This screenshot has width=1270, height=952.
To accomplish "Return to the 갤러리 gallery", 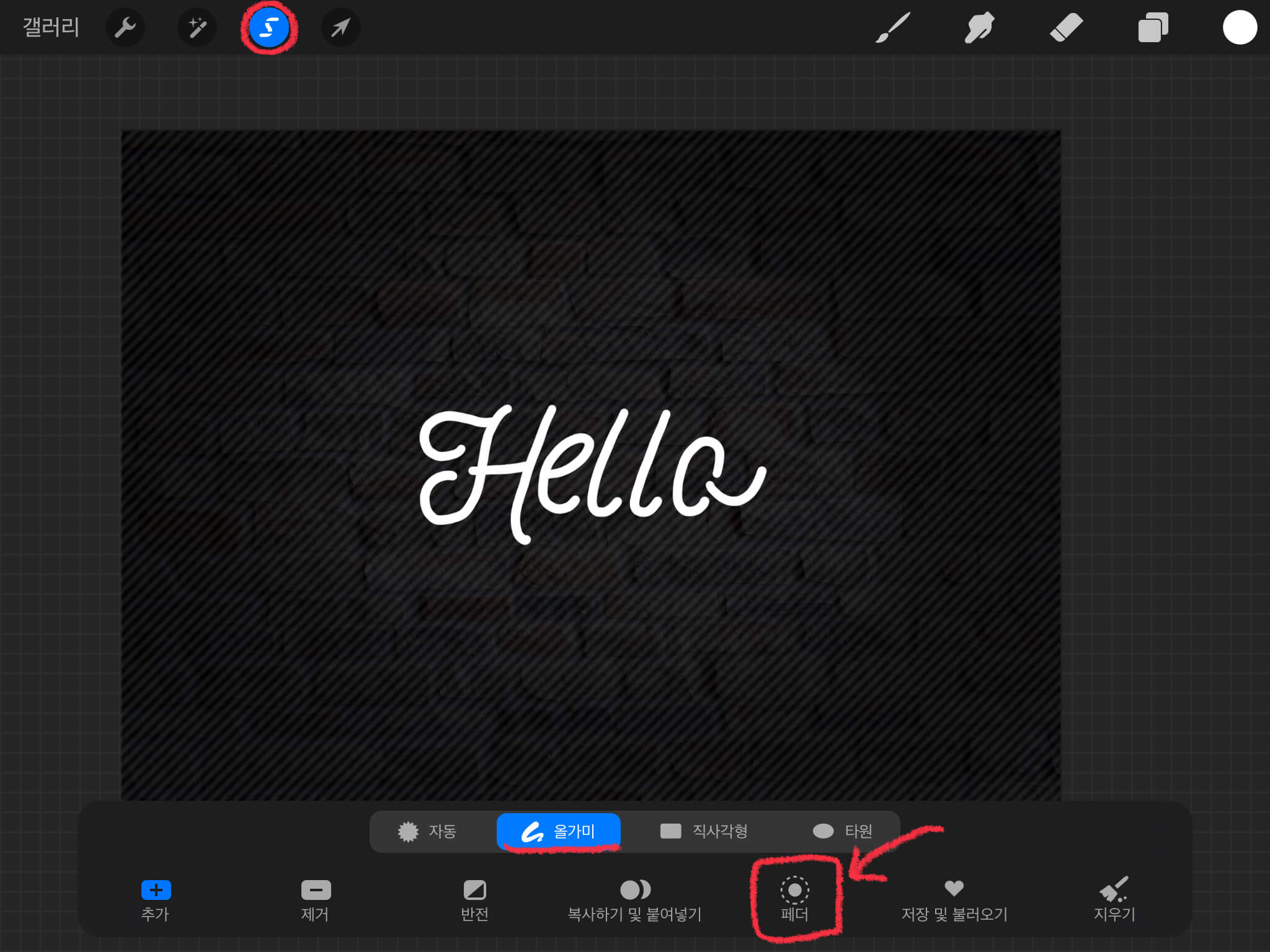I will 51,28.
